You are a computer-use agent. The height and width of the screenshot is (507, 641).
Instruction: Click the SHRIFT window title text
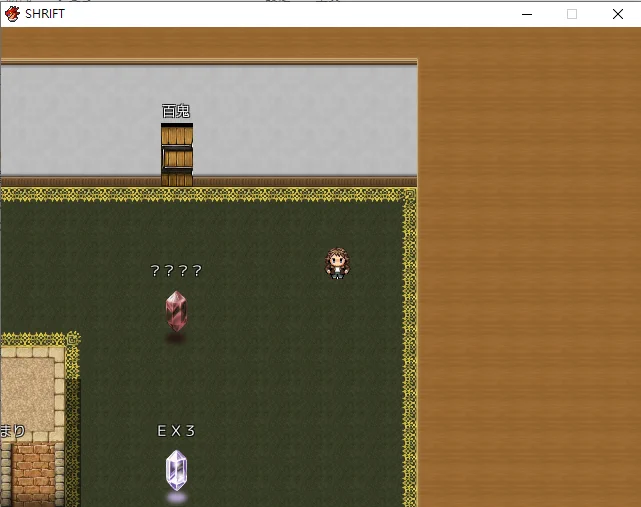pos(45,14)
